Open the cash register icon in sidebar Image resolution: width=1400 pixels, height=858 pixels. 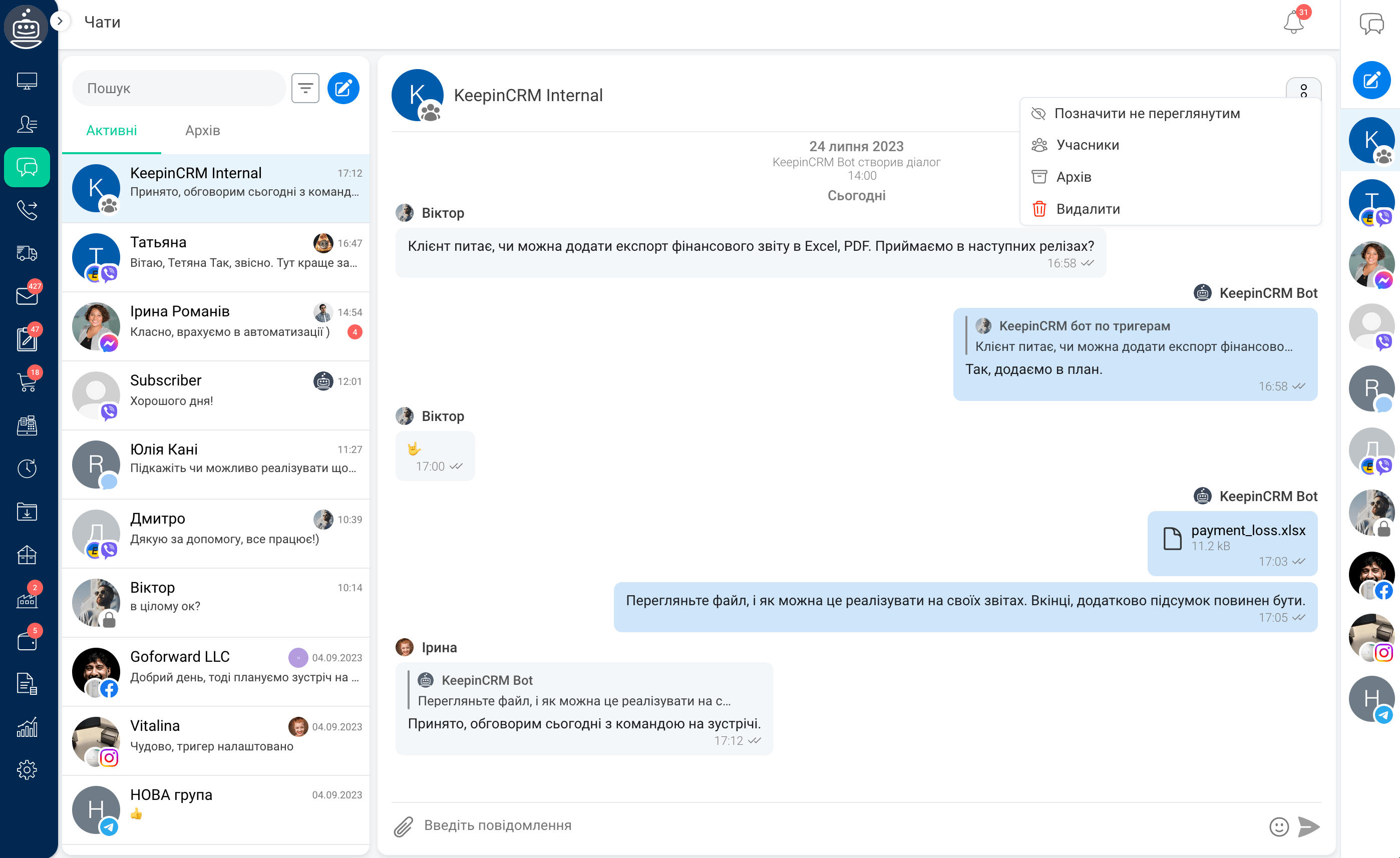27,425
